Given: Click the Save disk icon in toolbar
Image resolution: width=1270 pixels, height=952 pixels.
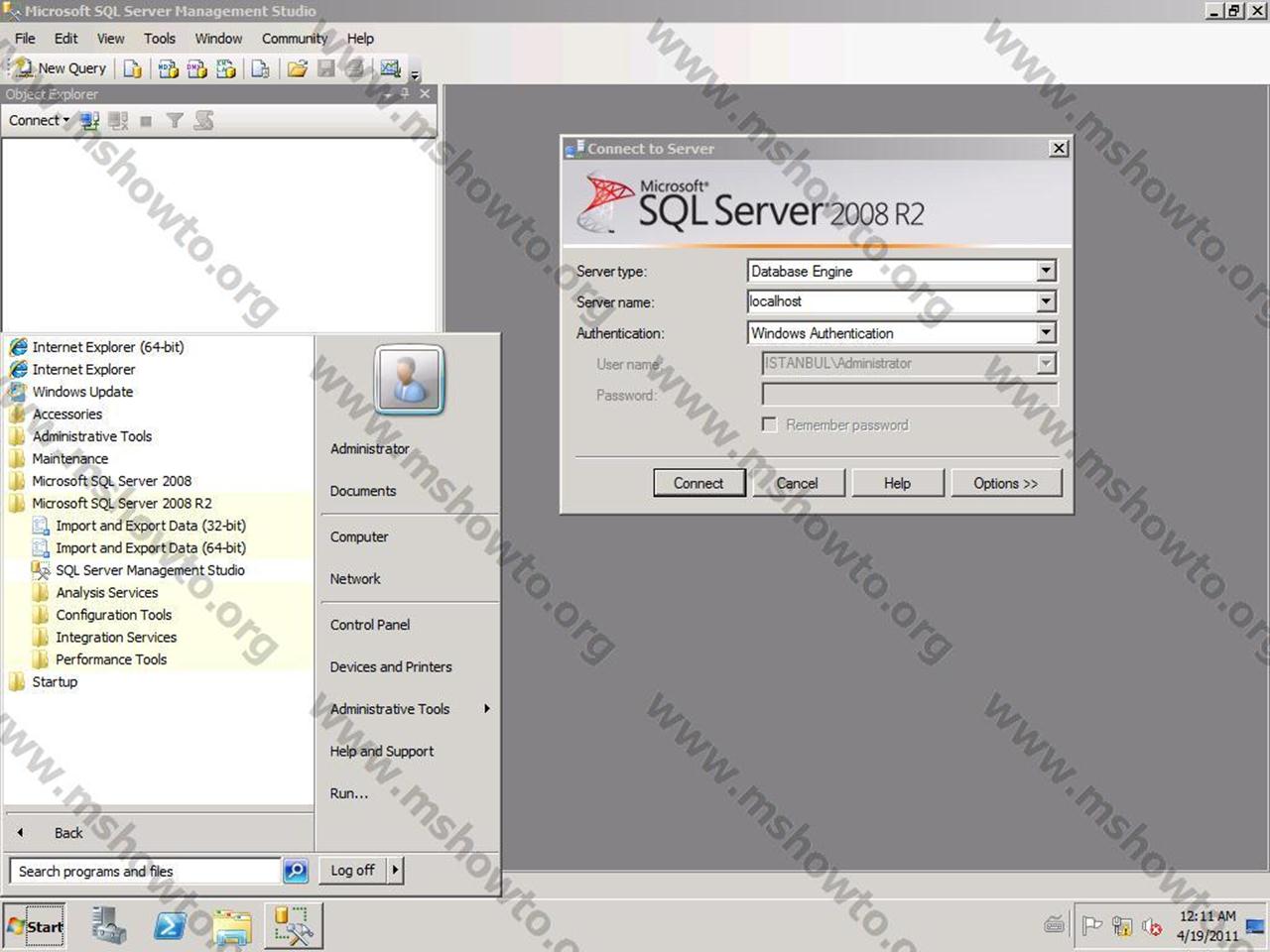Looking at the screenshot, I should [325, 68].
